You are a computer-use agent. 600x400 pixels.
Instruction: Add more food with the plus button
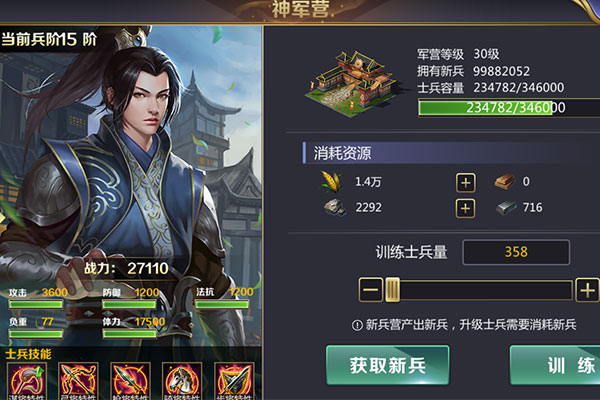tap(466, 183)
